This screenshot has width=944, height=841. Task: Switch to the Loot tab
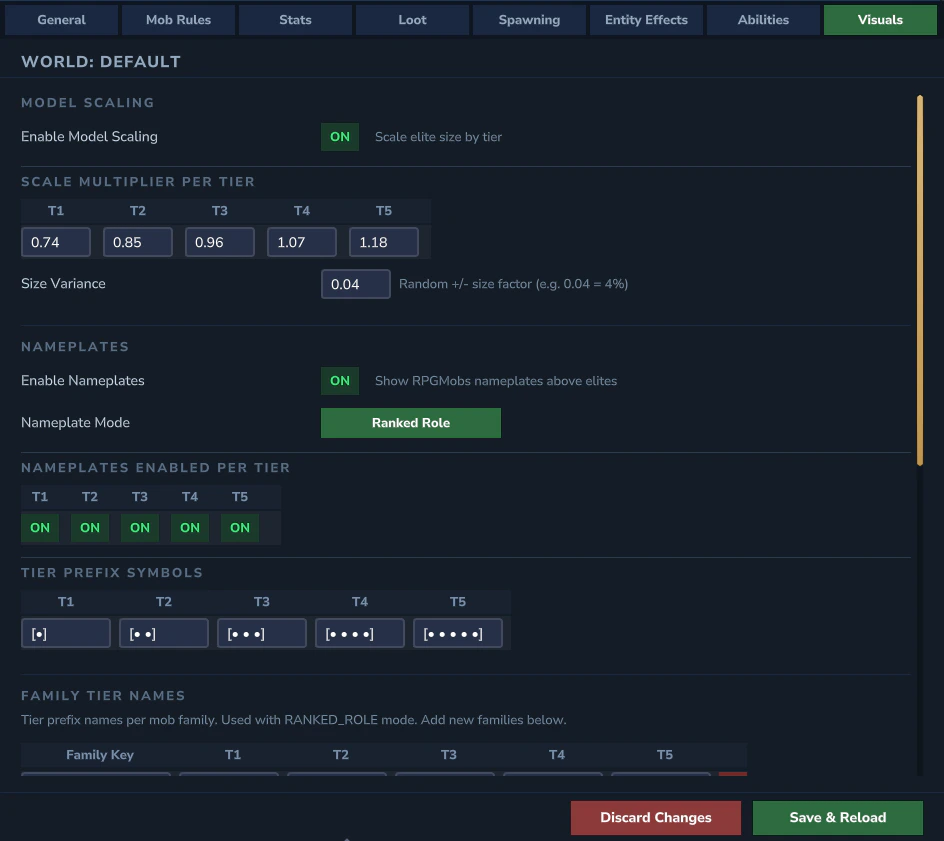coord(412,19)
